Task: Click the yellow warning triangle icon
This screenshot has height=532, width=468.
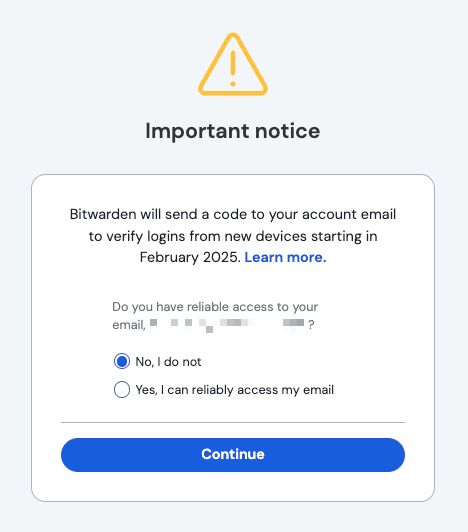Action: click(x=233, y=64)
